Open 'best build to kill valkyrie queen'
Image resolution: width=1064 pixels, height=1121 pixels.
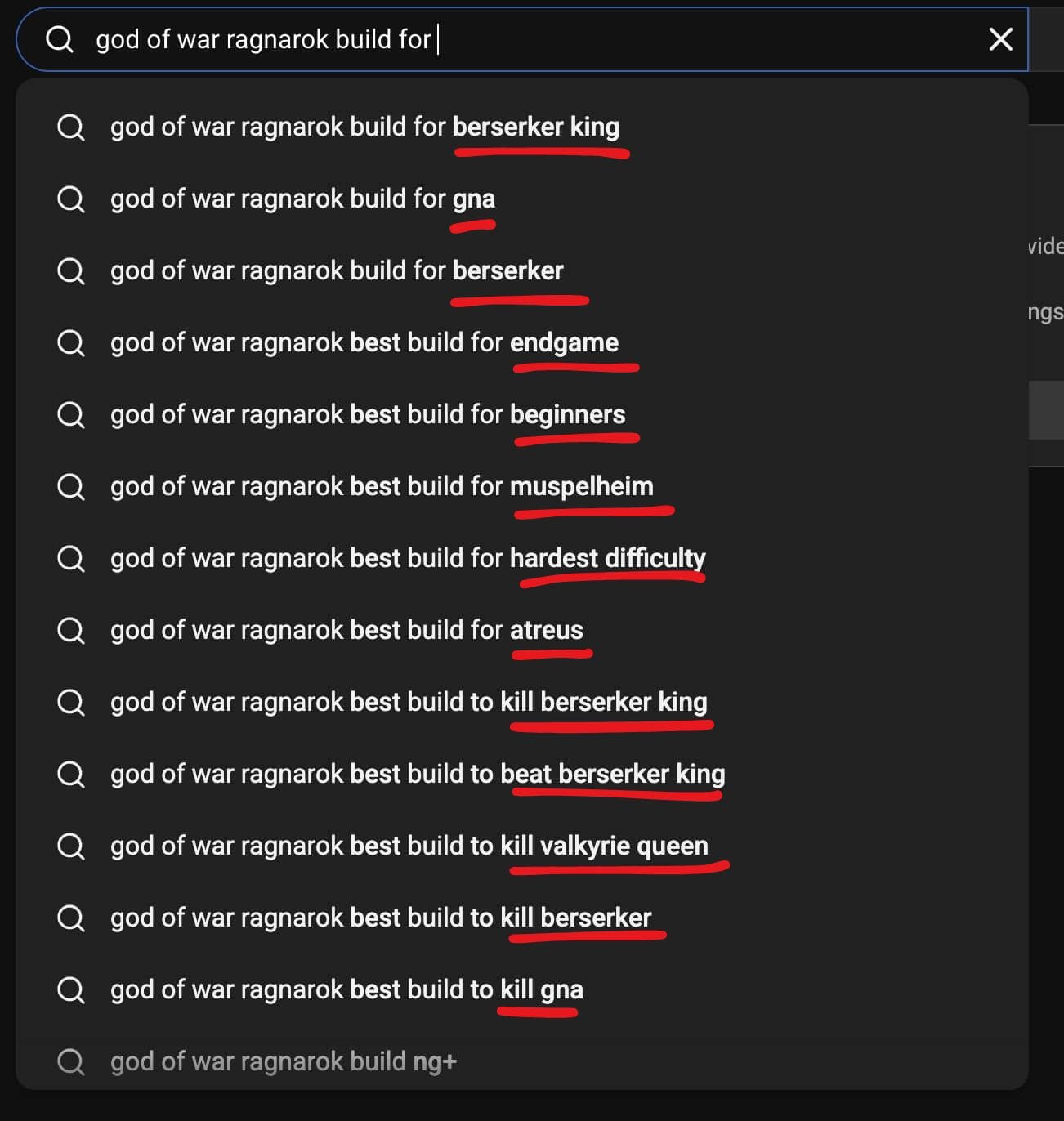(x=409, y=846)
